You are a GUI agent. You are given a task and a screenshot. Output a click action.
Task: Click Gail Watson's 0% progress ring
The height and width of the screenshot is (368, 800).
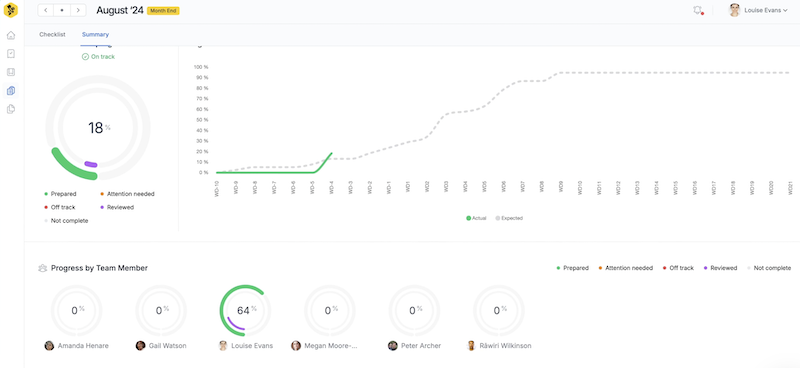pyautogui.click(x=161, y=310)
